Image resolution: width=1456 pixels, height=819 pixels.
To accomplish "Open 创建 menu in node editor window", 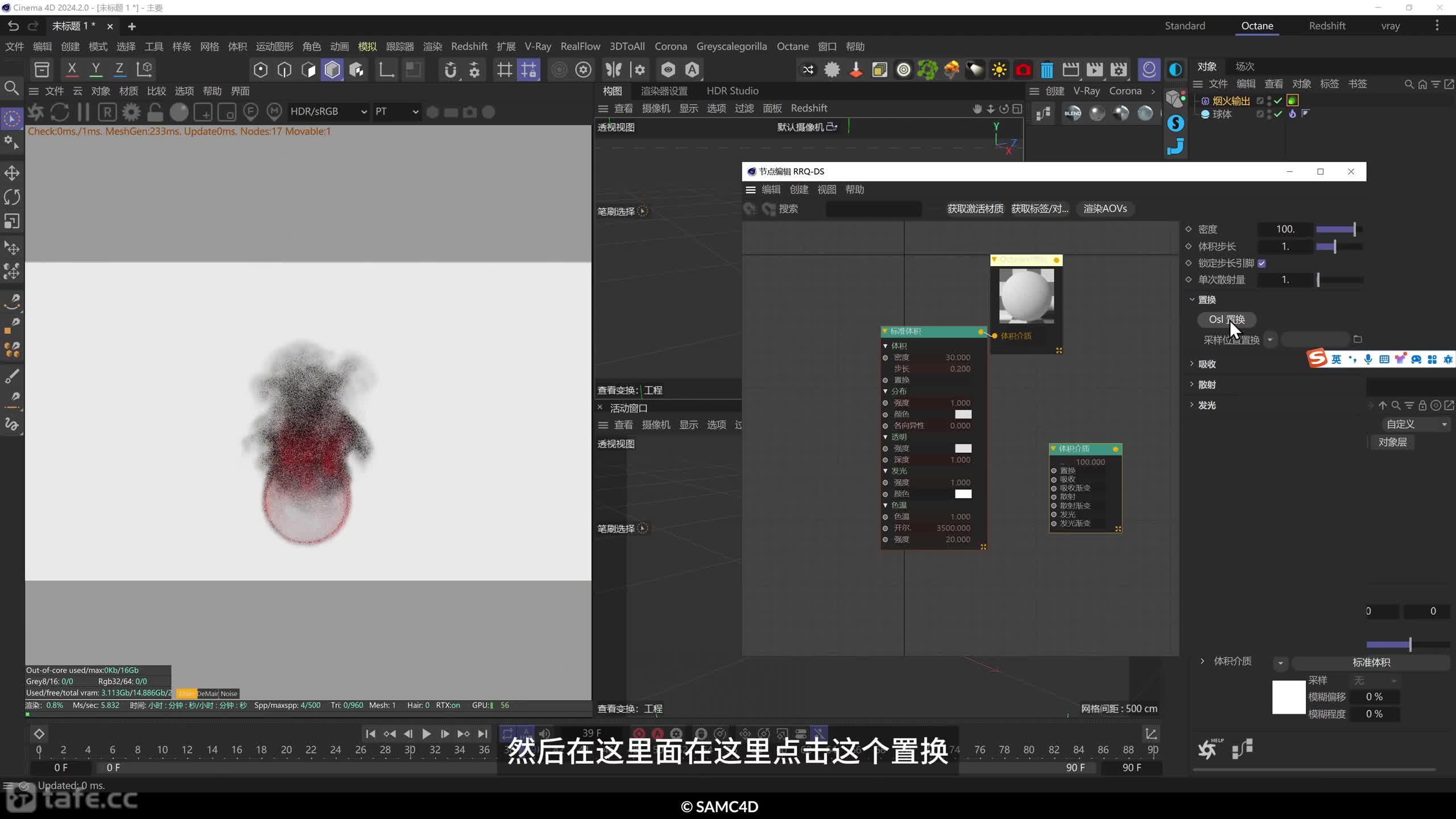I will pyautogui.click(x=799, y=189).
